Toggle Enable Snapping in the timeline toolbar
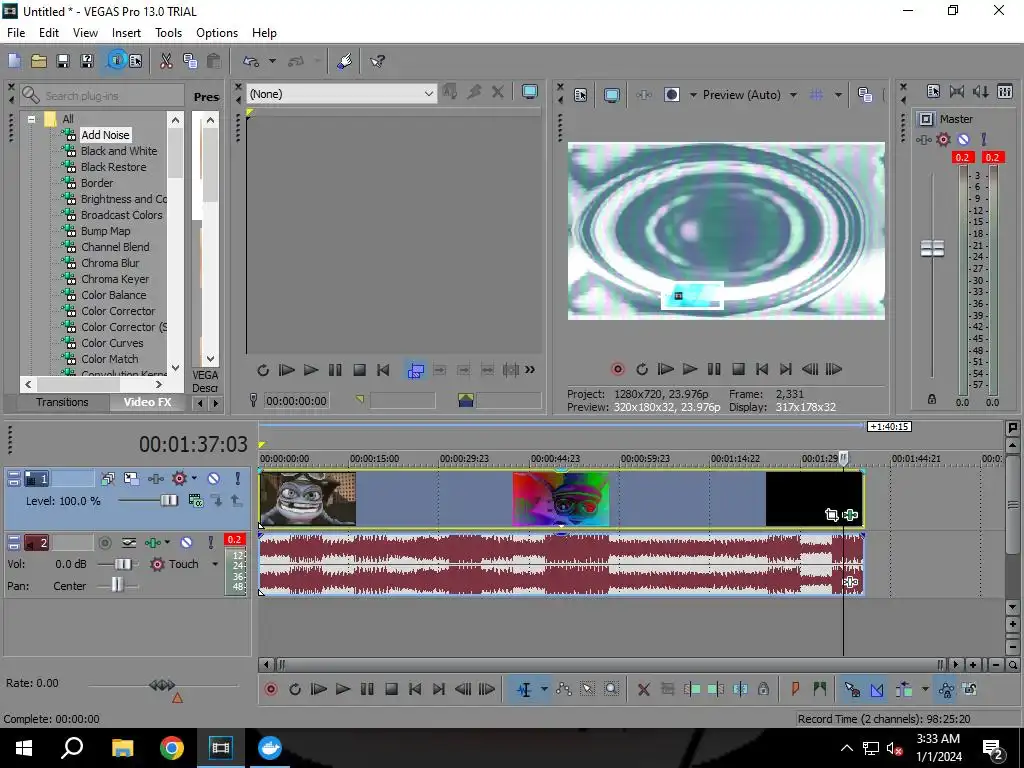 [x=852, y=689]
